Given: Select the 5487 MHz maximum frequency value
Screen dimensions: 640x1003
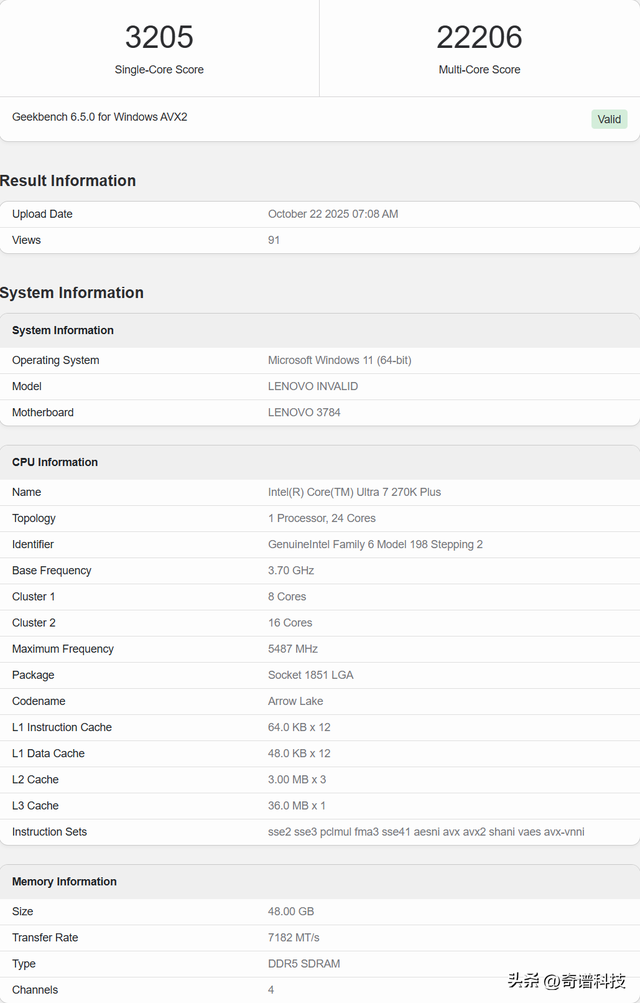Looking at the screenshot, I should tap(293, 649).
